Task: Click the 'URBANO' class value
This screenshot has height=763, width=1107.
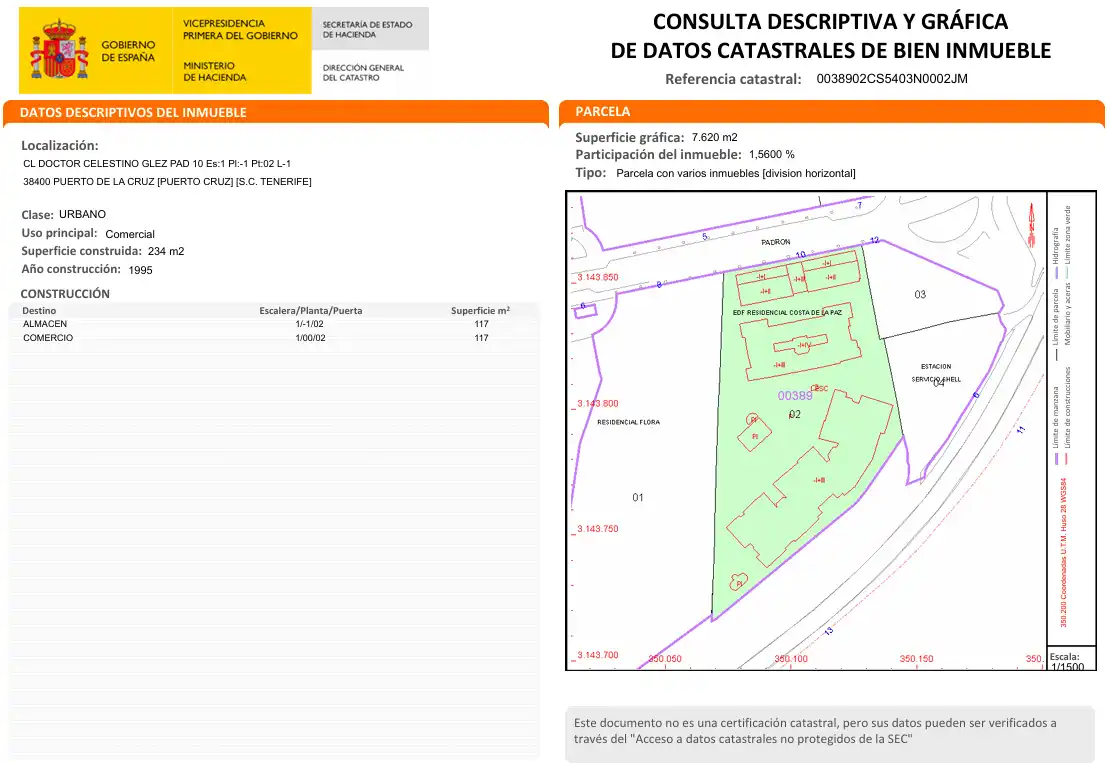Action: [83, 214]
